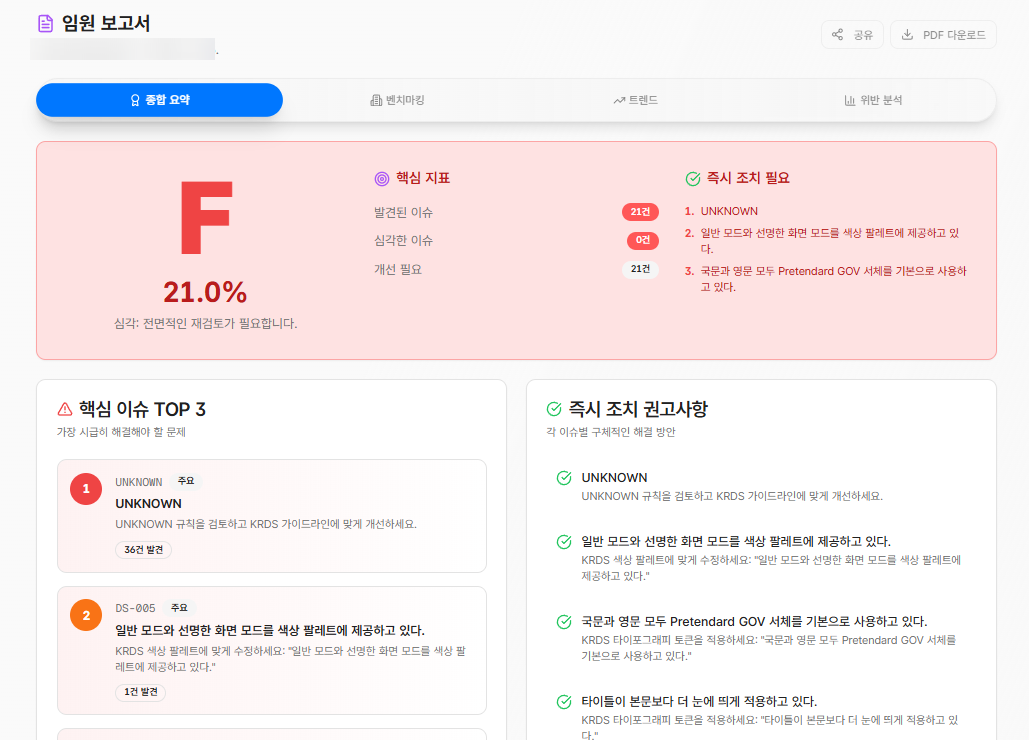Click the 개선 필요 label
1029x740 pixels.
398,270
